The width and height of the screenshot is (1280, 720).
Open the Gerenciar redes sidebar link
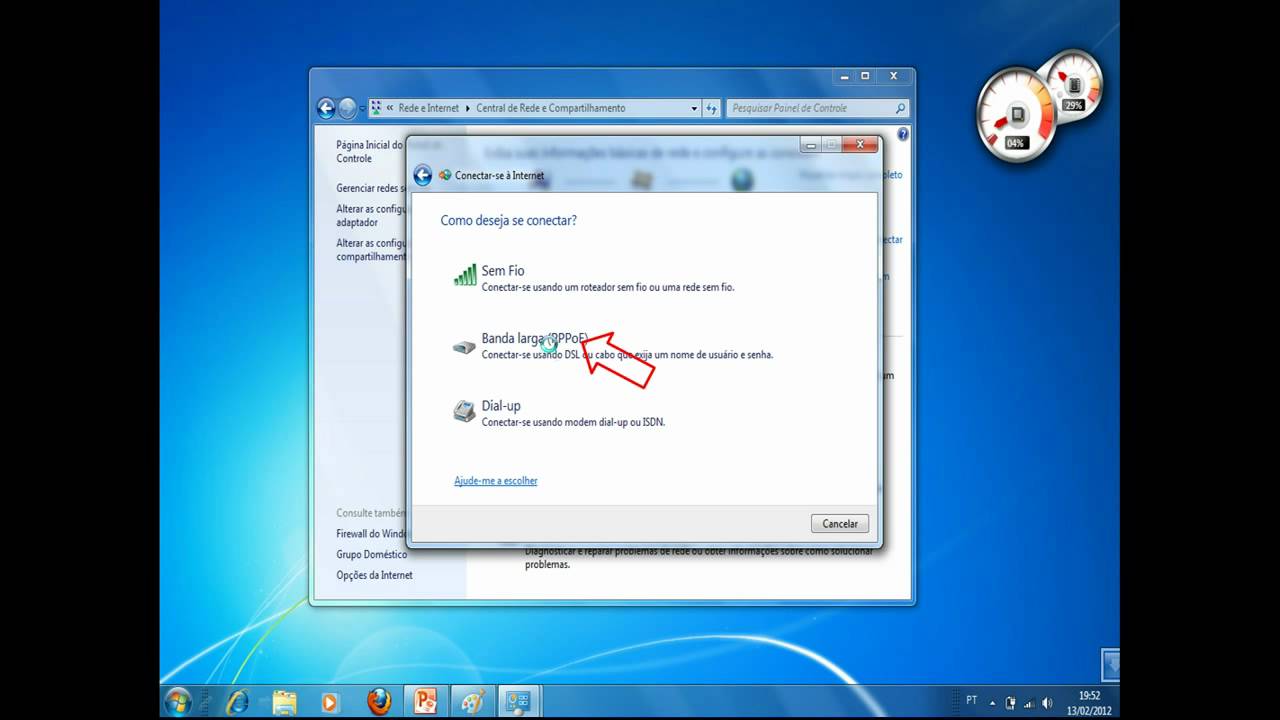tap(370, 188)
